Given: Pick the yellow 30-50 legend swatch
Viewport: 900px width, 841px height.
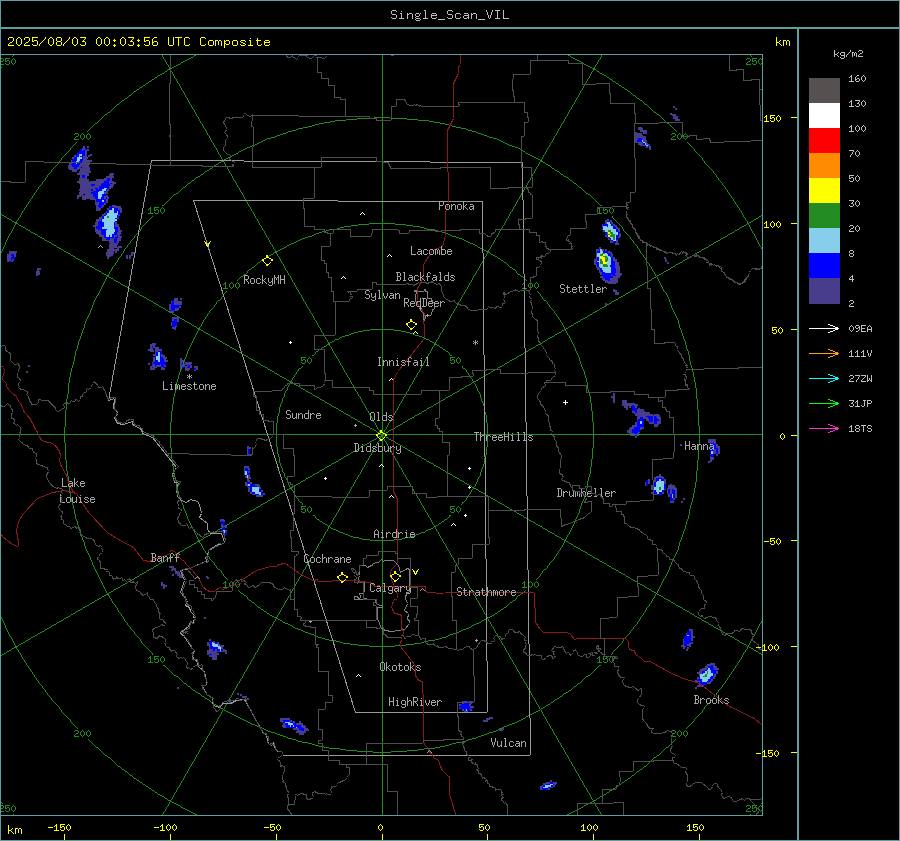Looking at the screenshot, I should pos(824,191).
